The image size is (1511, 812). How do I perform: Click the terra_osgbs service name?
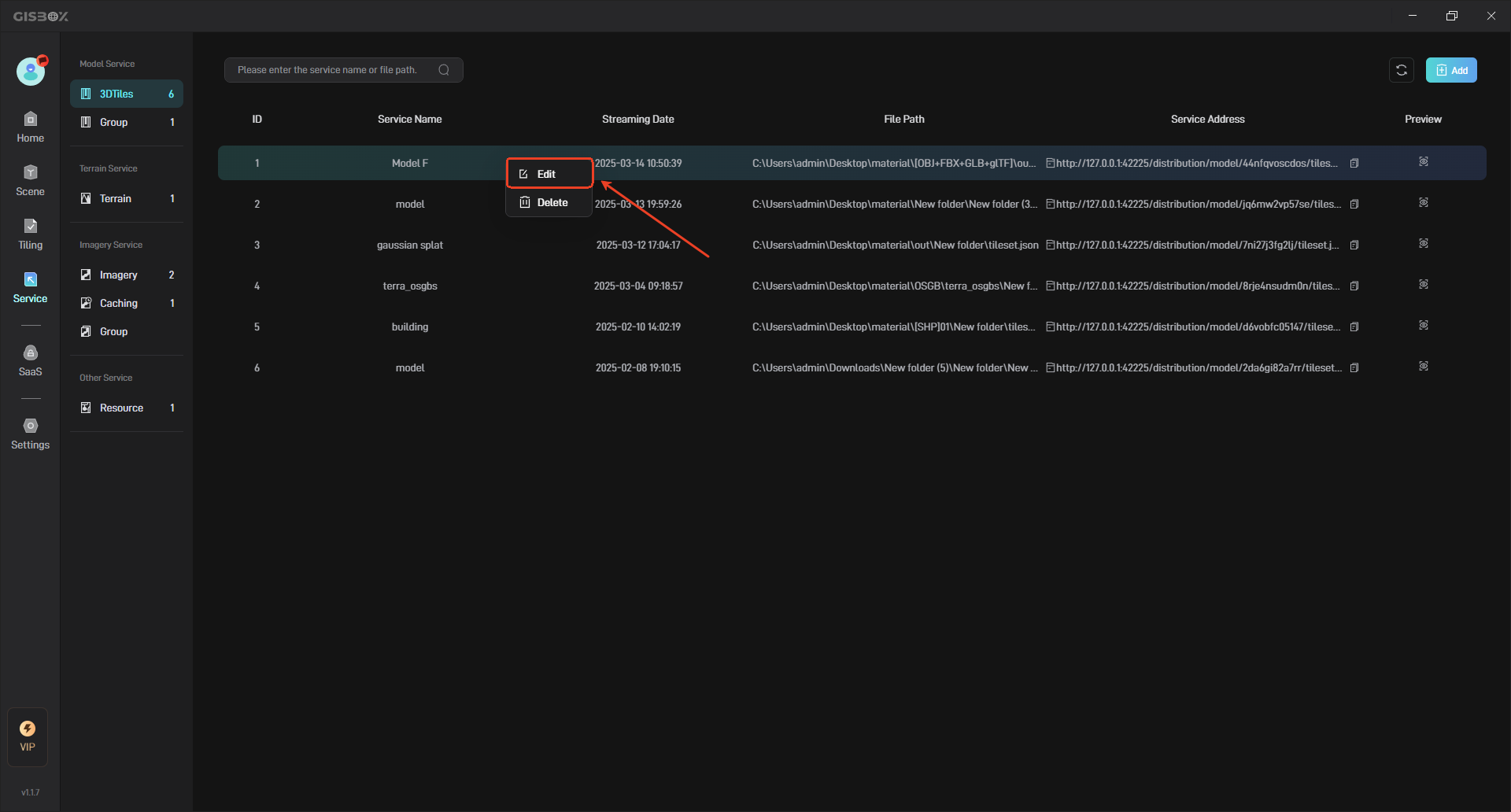[x=410, y=286]
